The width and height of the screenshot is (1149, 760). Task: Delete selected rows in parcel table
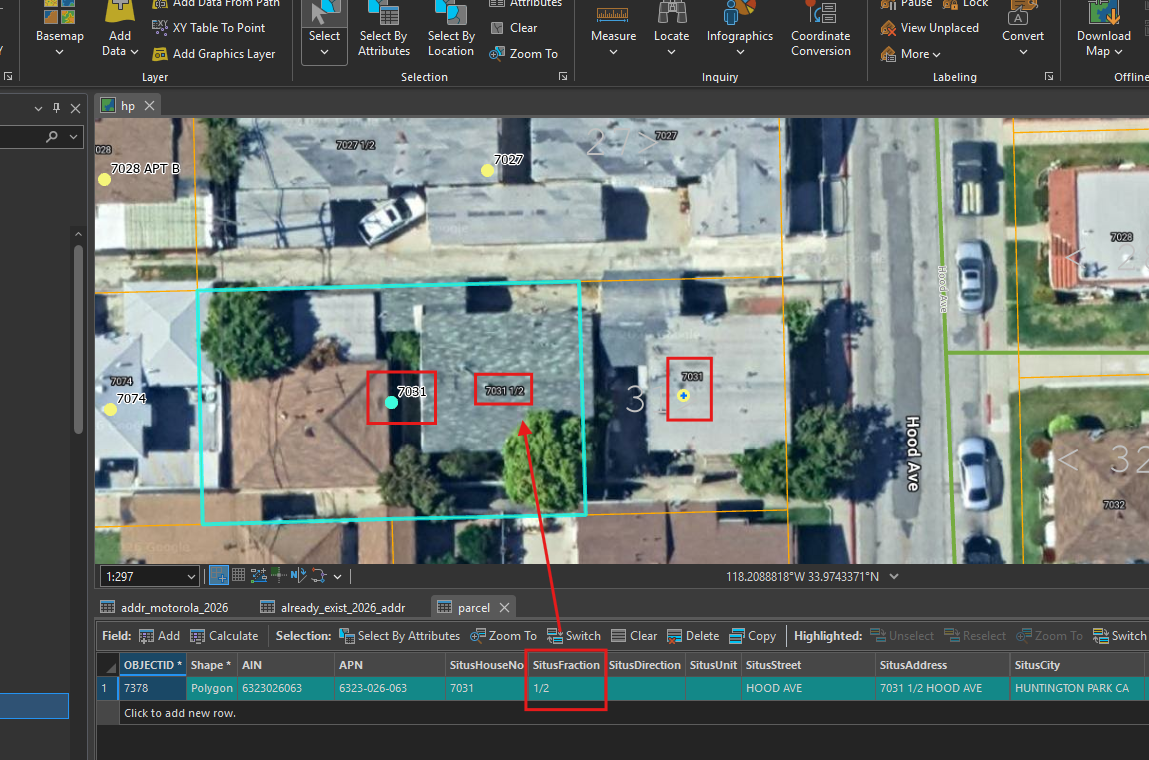693,636
